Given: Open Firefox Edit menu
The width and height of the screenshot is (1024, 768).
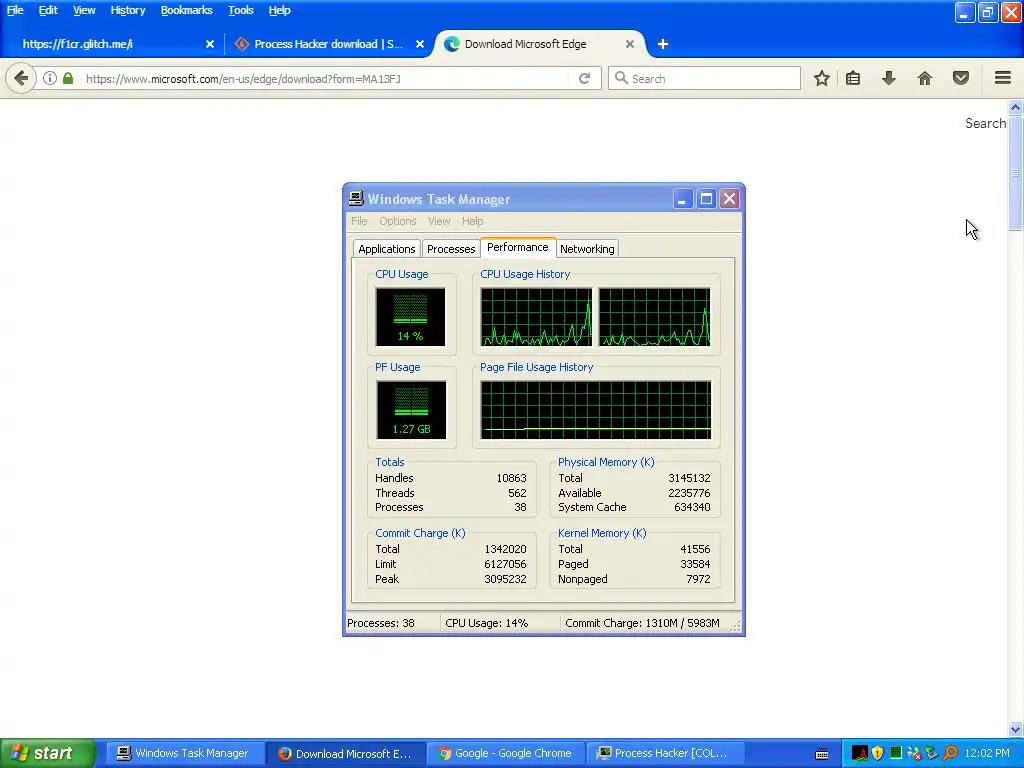Looking at the screenshot, I should click(48, 10).
